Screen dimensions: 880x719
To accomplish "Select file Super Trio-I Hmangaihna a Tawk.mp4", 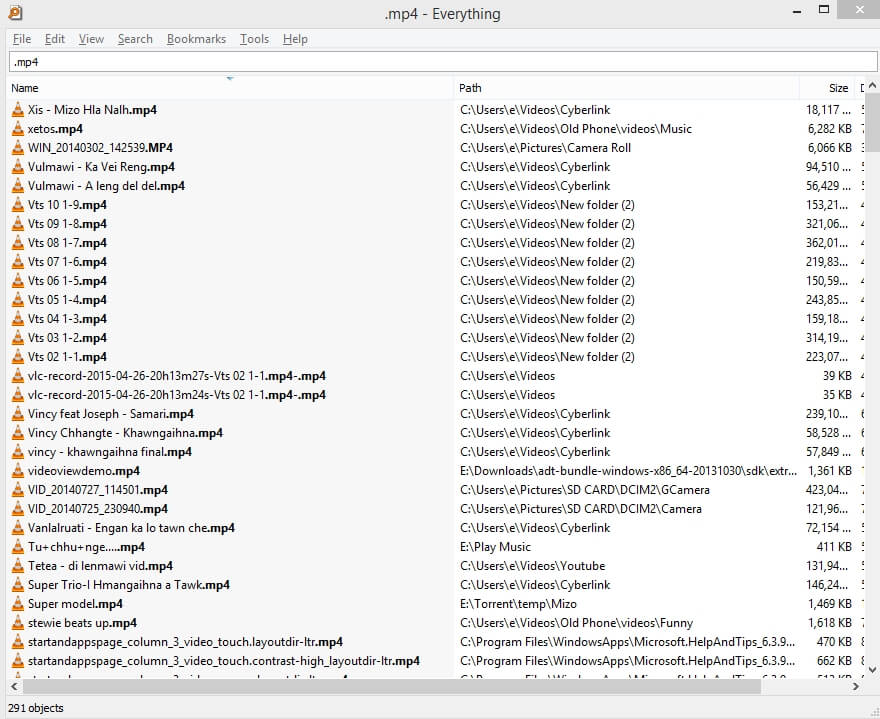I will [129, 585].
